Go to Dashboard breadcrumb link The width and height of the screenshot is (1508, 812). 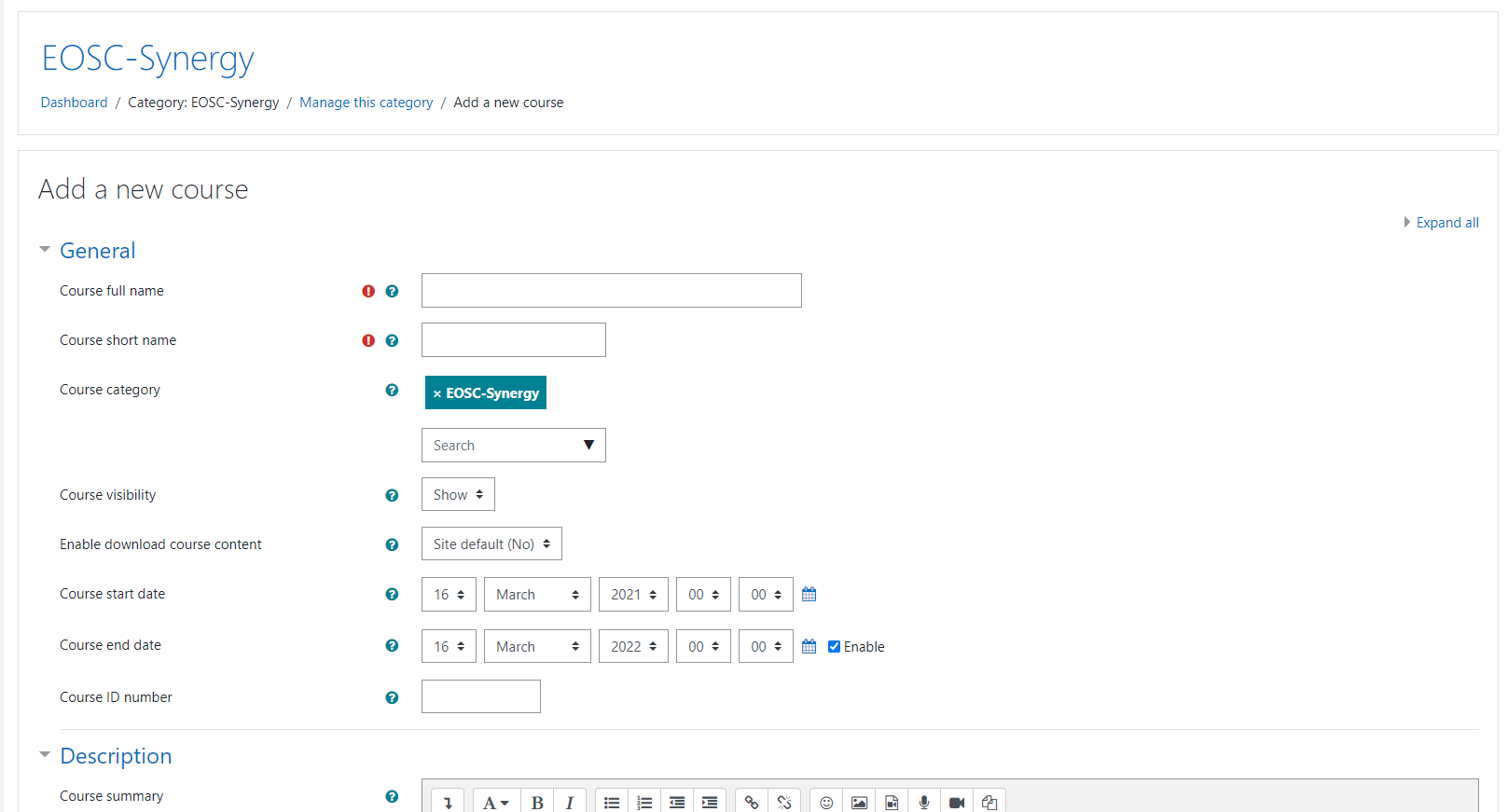[74, 103]
